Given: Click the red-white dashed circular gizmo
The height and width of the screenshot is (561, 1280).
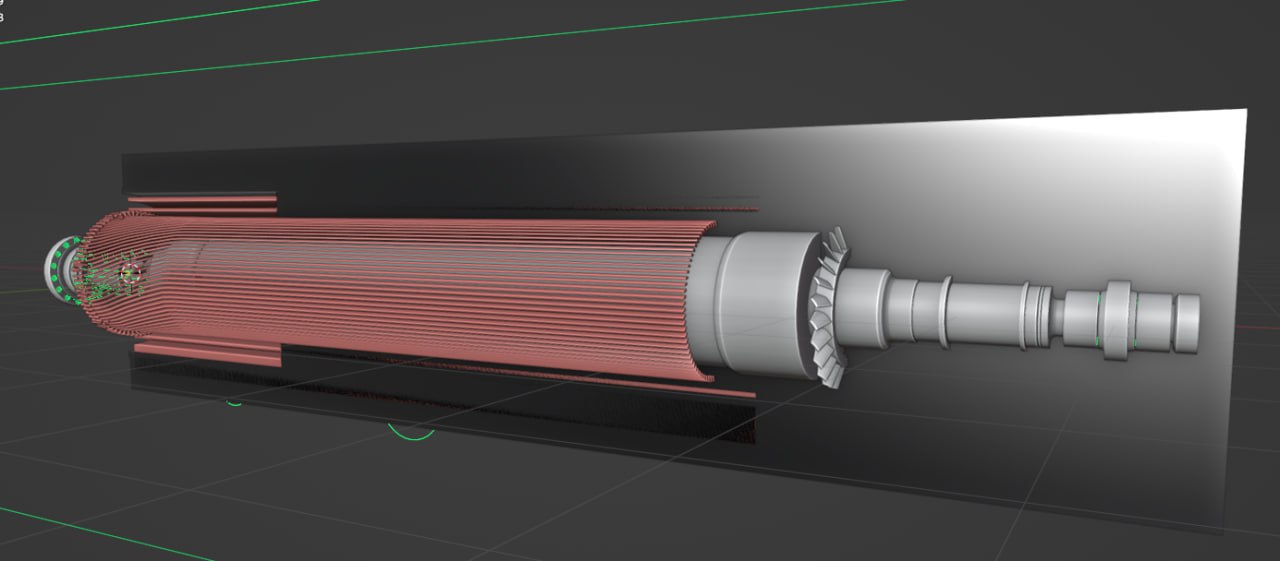Looking at the screenshot, I should [x=127, y=272].
